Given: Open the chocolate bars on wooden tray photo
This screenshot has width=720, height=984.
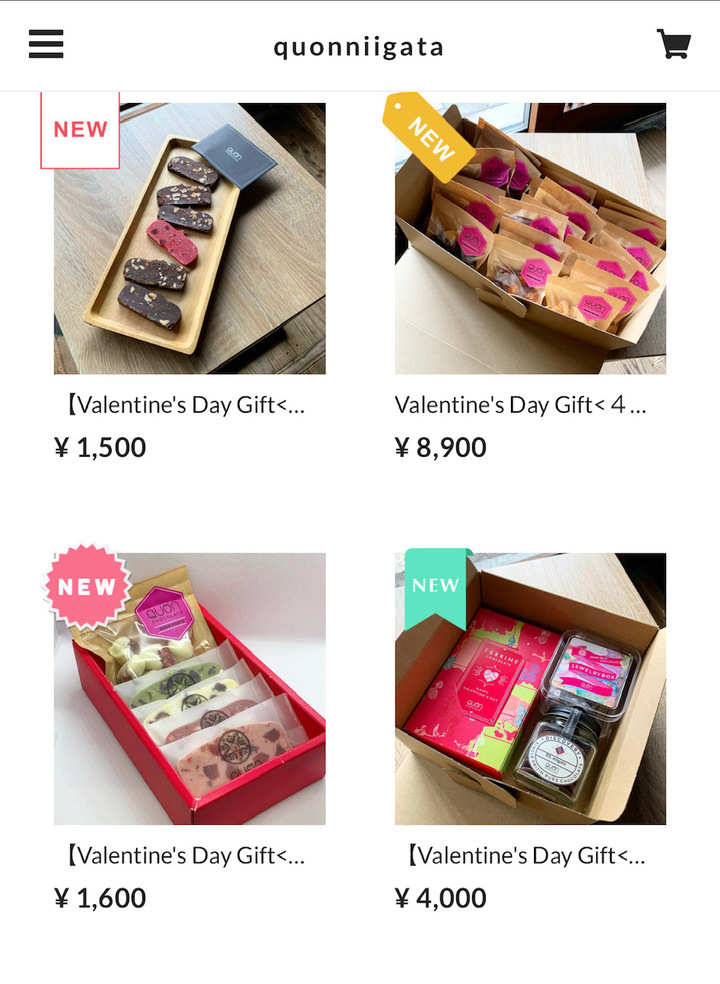Looking at the screenshot, I should (x=190, y=238).
